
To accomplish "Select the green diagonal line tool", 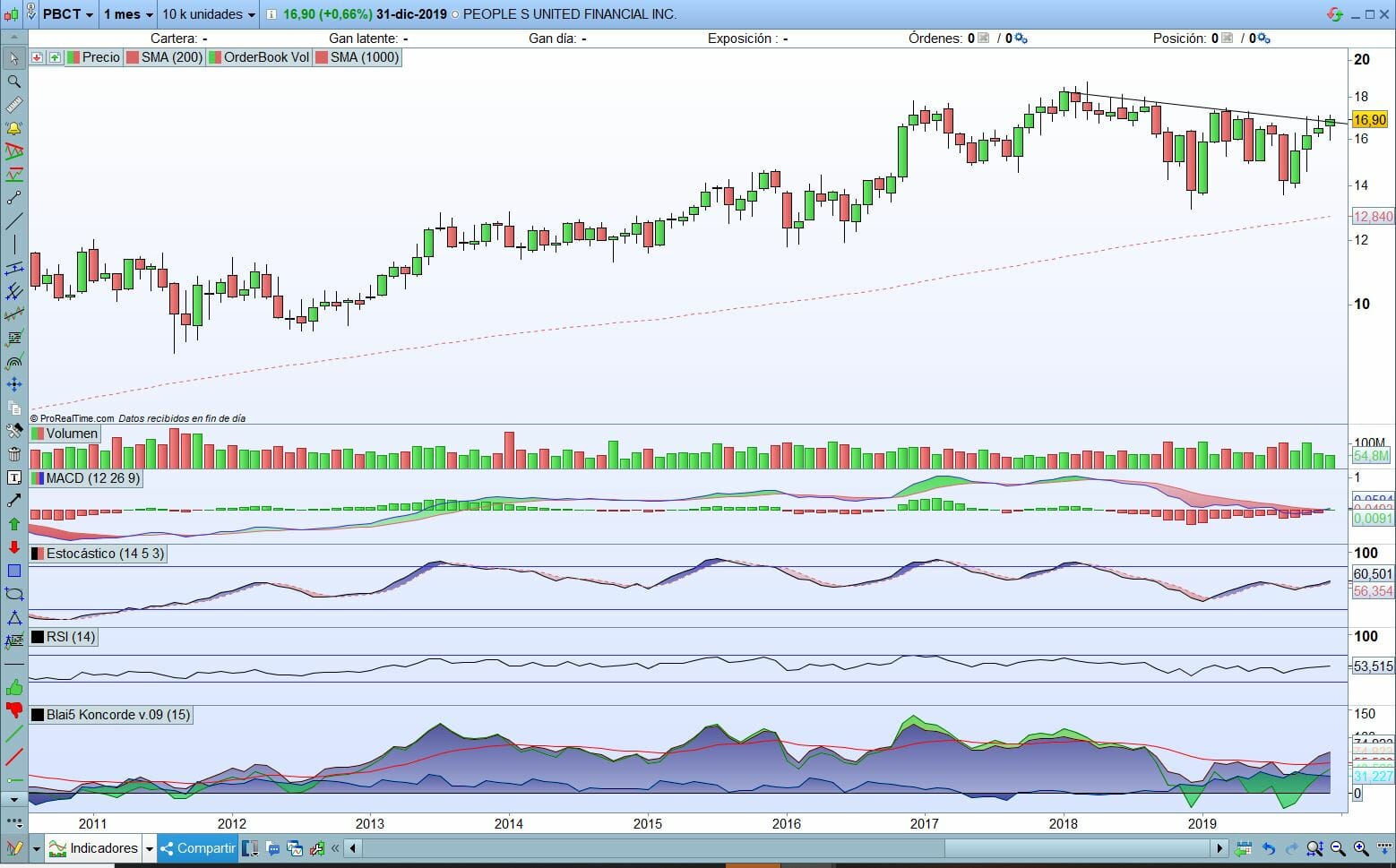I will tap(13, 735).
